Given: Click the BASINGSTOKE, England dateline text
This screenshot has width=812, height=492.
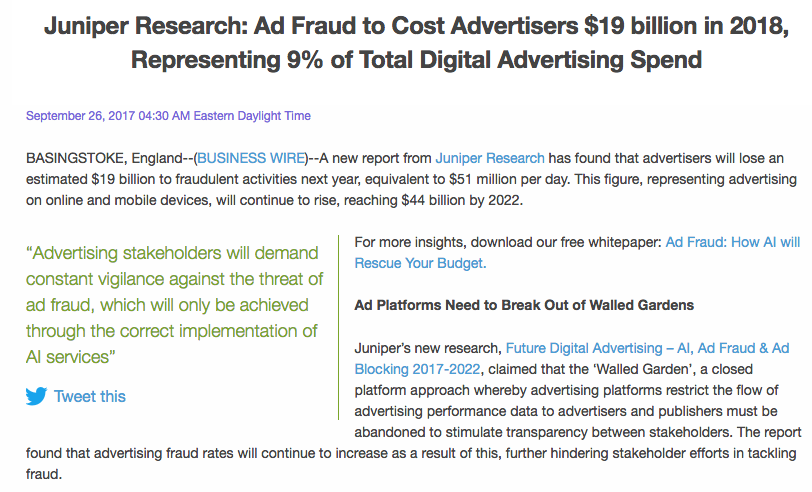Looking at the screenshot, I should click(x=109, y=158).
